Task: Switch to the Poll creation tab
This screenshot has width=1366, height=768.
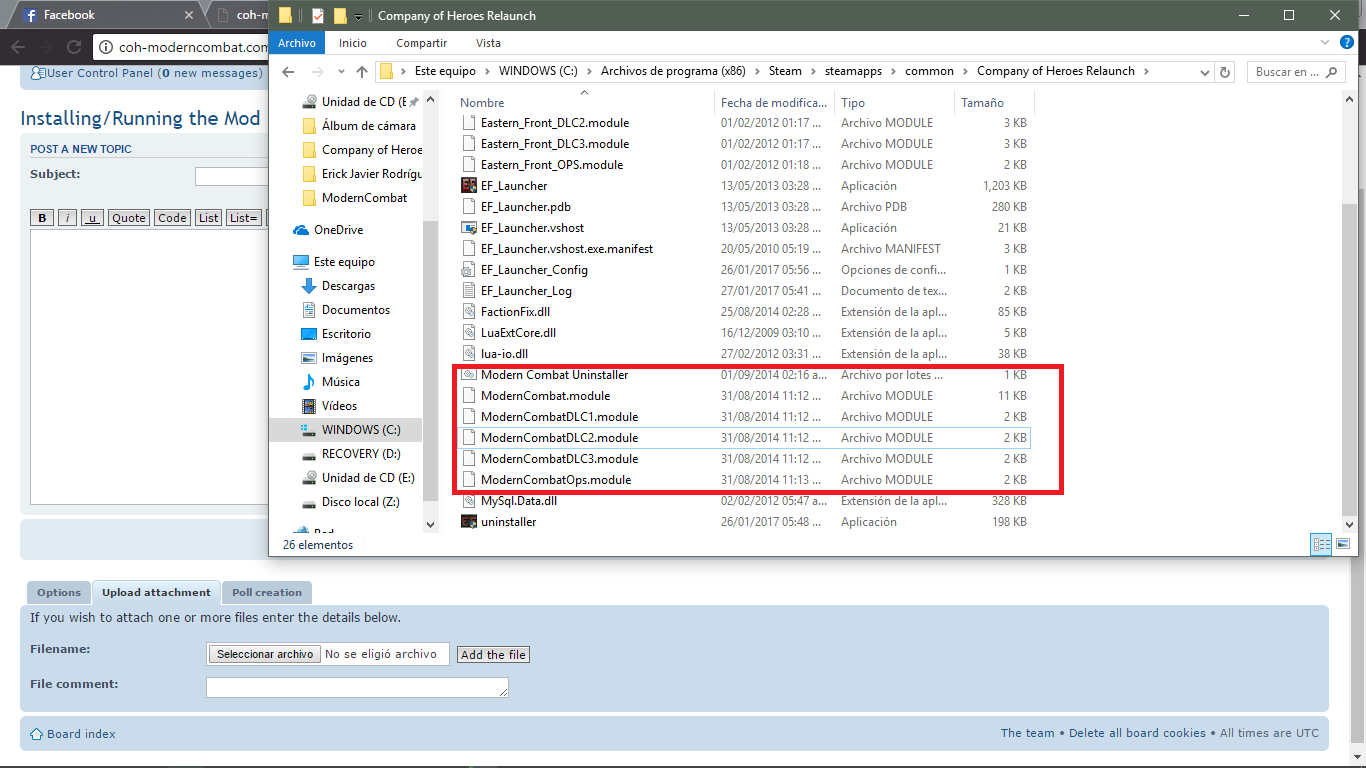Action: click(x=267, y=593)
